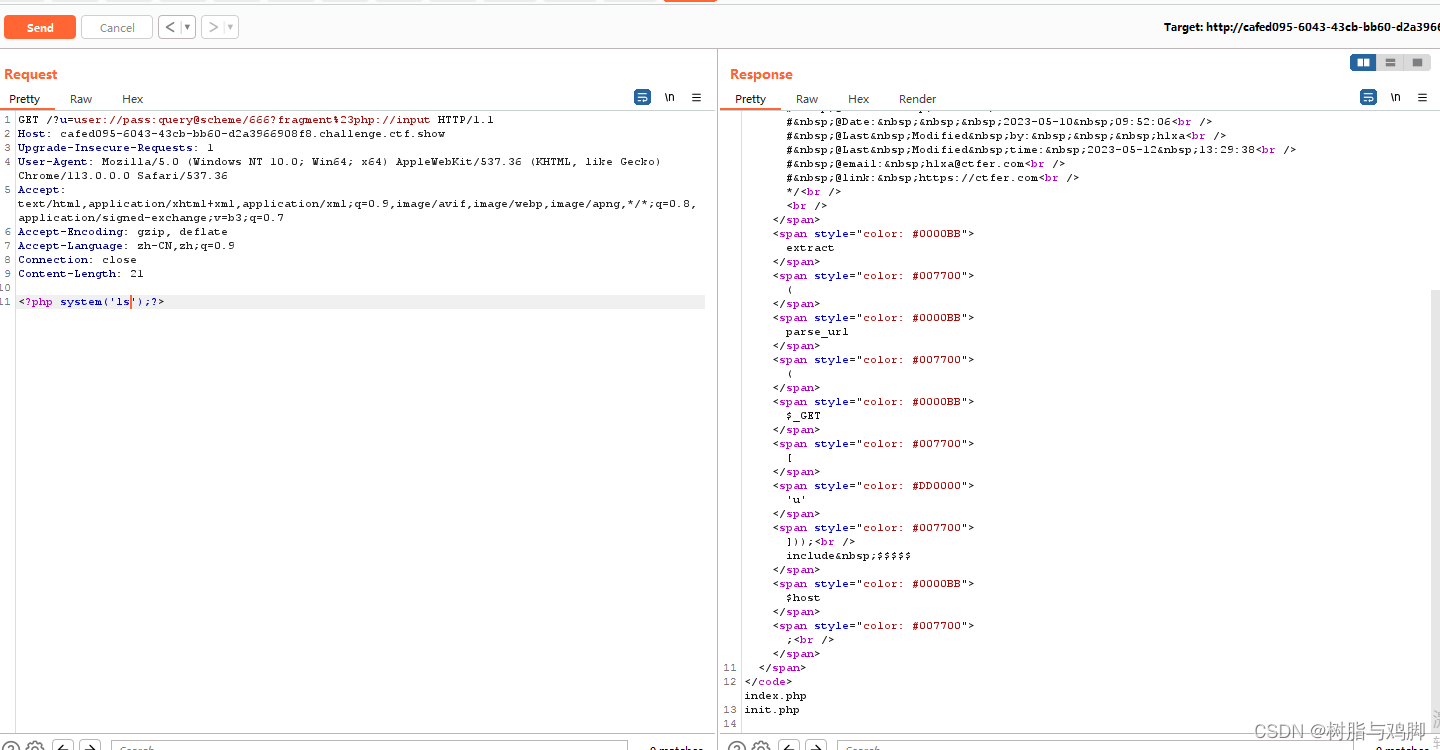
Task: Toggle word wrap in the Request panel
Action: tap(642, 97)
